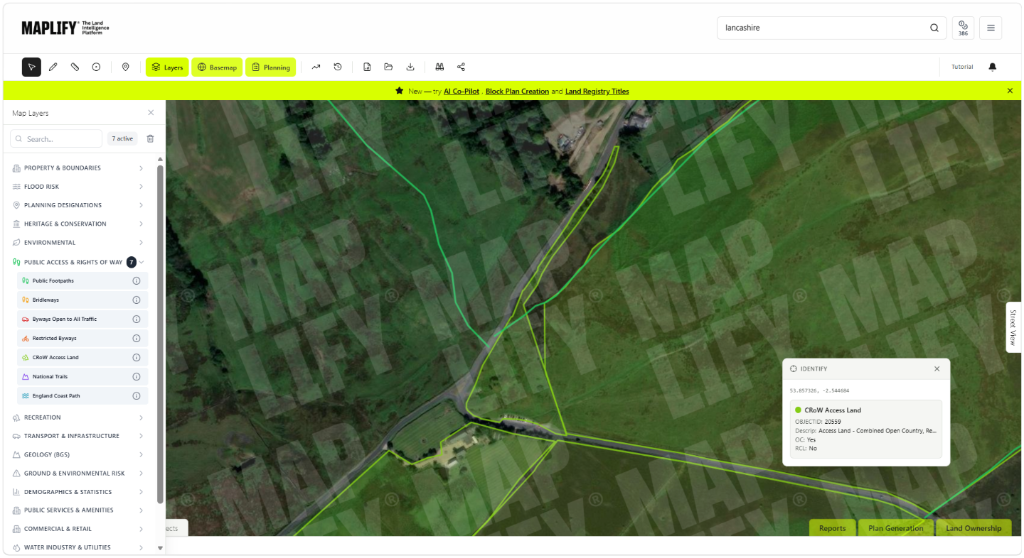Show info for England Coast Path layer
This screenshot has height=558, width=1024.
(136, 396)
